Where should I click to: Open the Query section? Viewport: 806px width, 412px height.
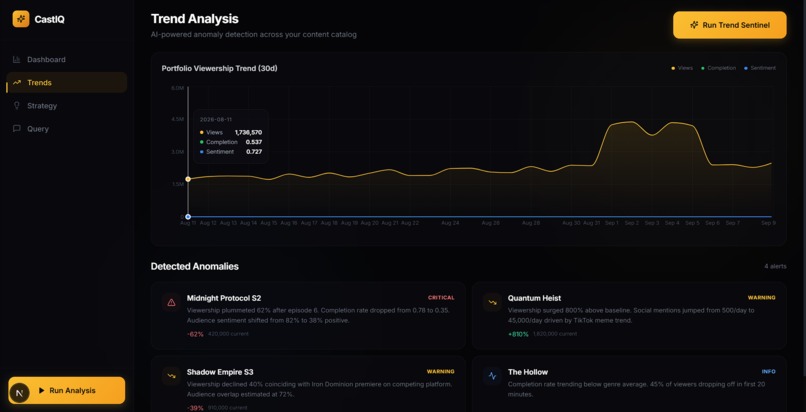click(67, 129)
